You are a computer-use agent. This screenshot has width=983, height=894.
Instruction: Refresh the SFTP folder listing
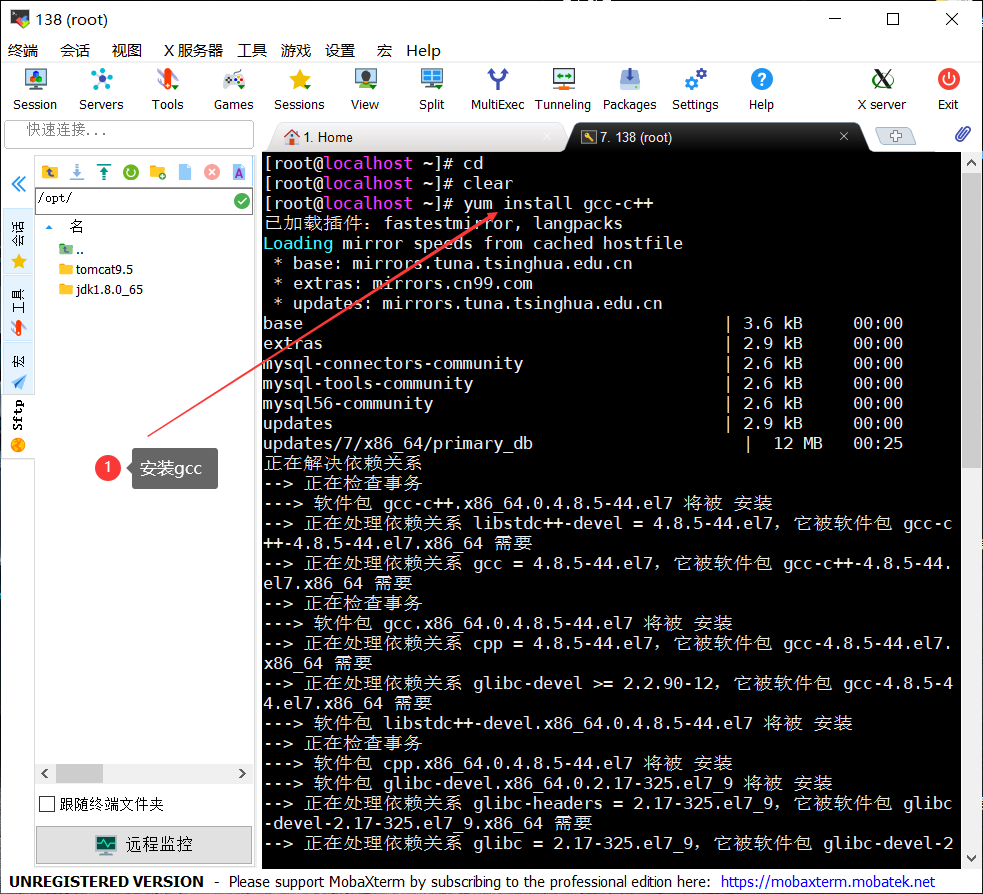tap(130, 172)
